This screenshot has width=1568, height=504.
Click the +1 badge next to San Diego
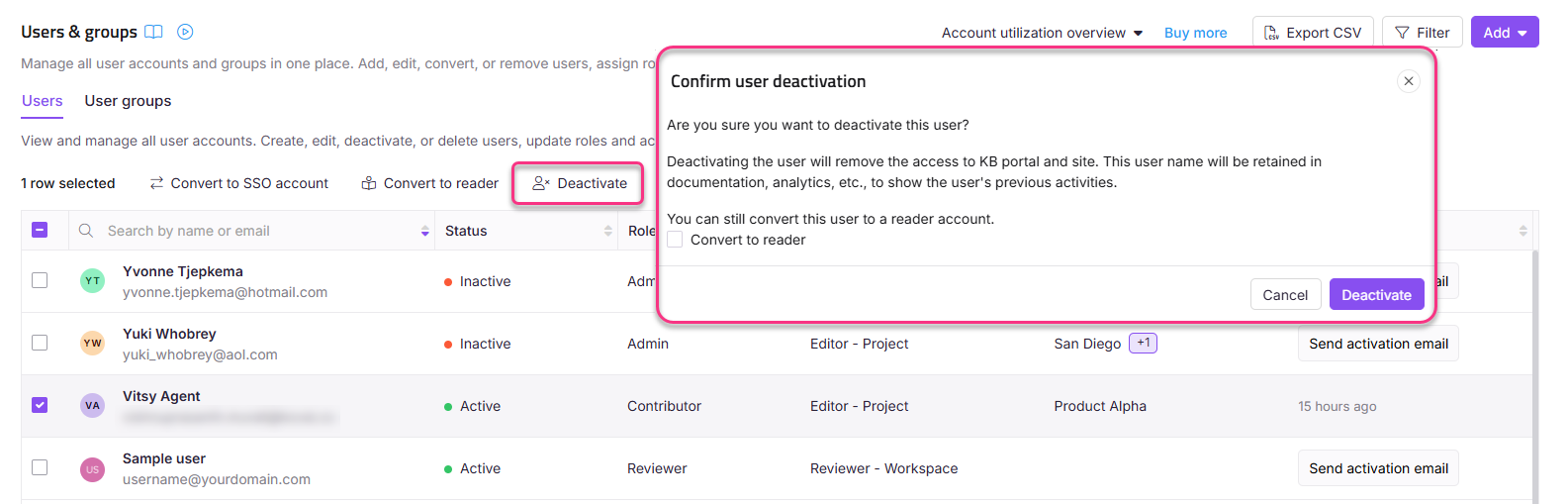tap(1143, 343)
